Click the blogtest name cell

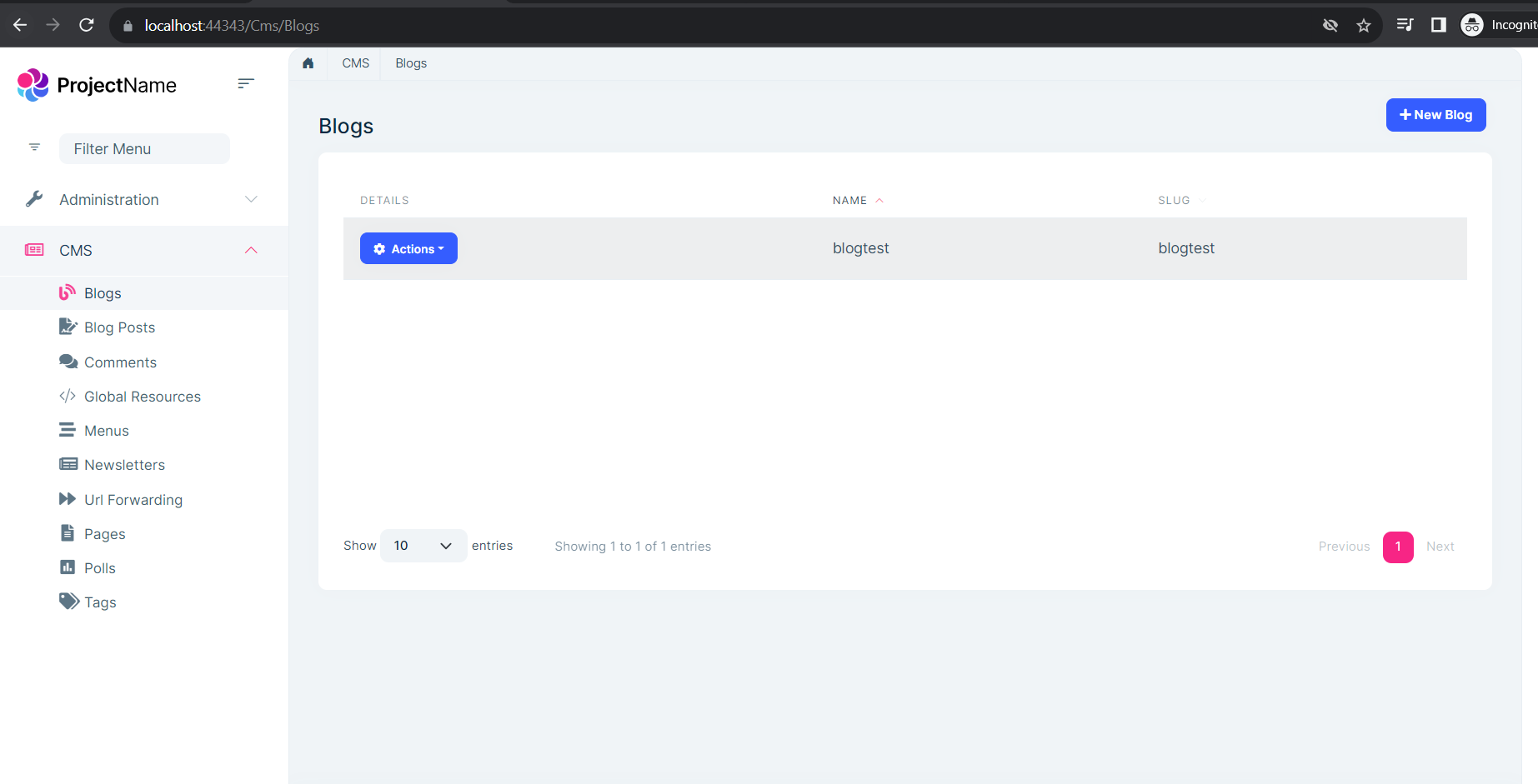pos(861,248)
